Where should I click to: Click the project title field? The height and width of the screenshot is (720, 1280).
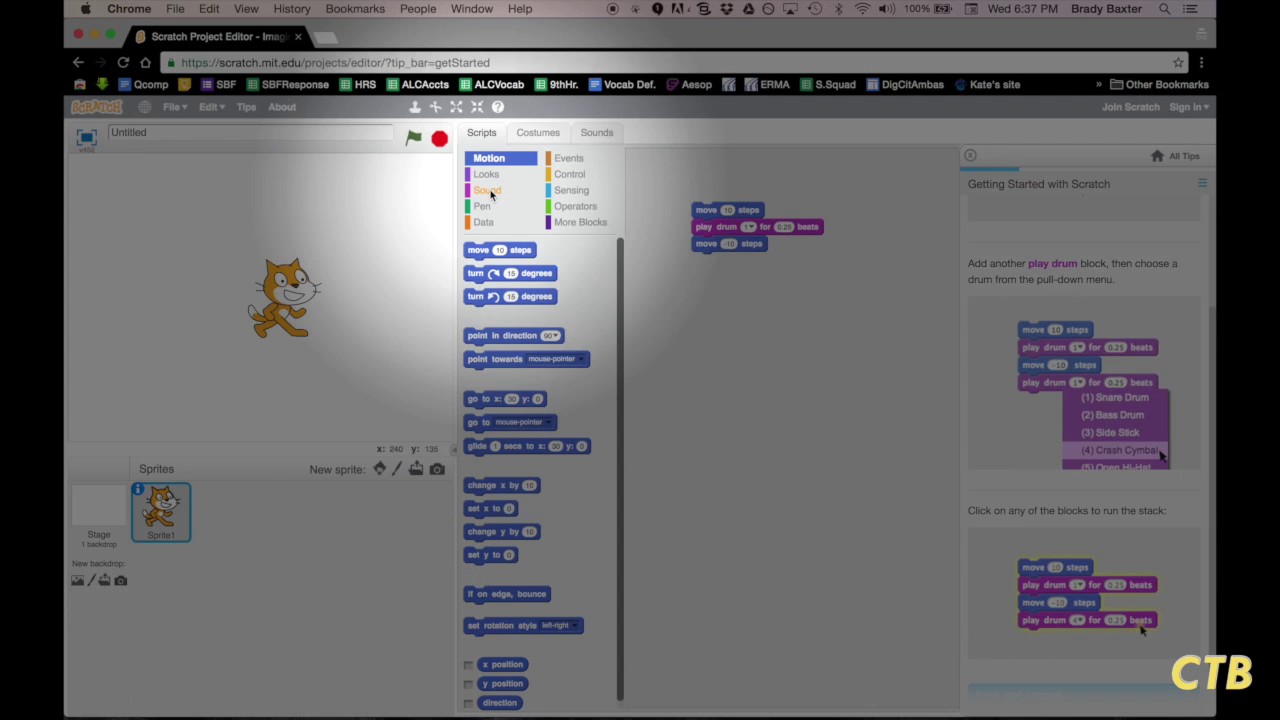click(x=250, y=132)
